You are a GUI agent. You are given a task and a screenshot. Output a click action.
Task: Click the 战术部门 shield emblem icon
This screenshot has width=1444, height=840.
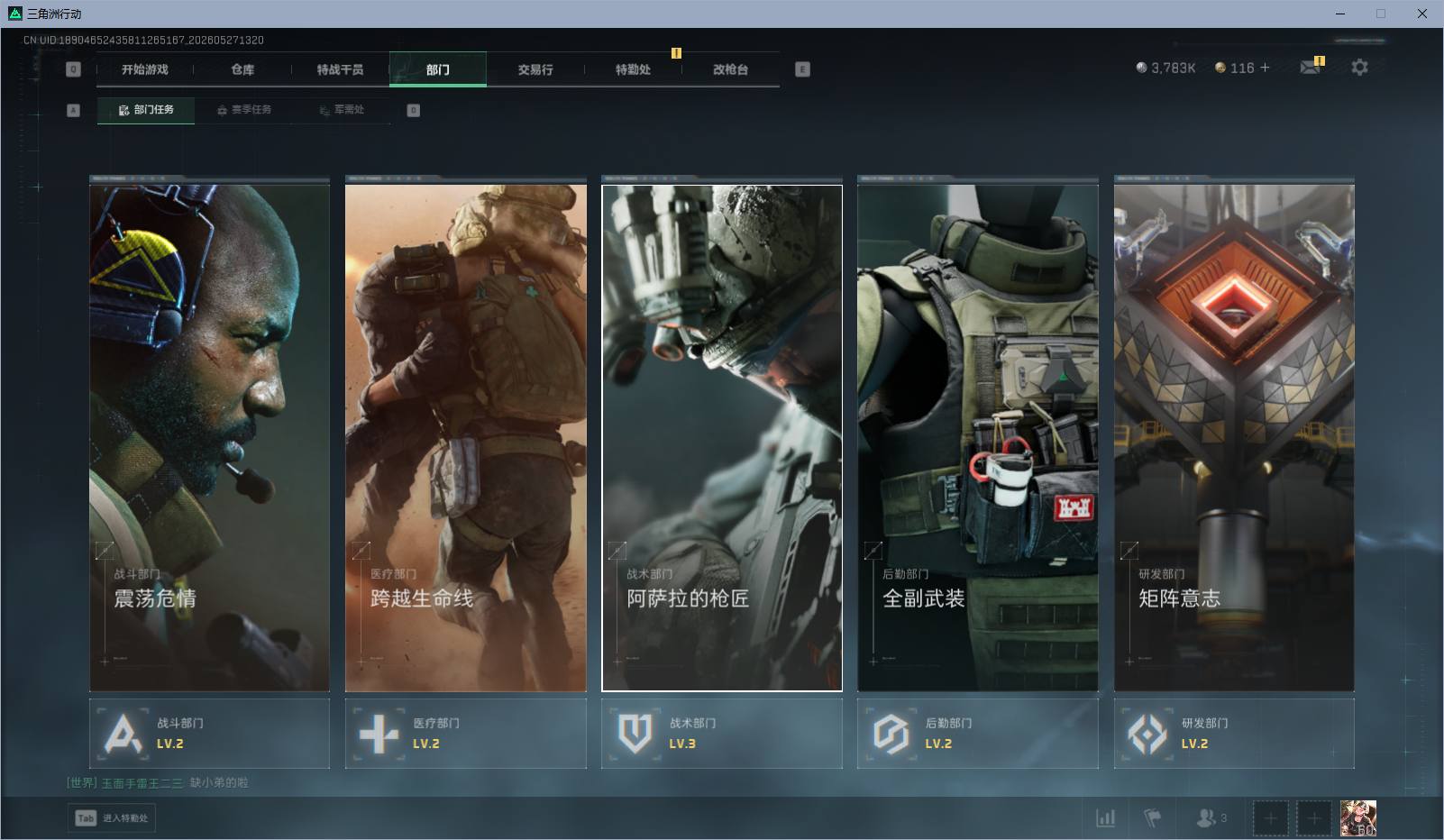pyautogui.click(x=635, y=734)
